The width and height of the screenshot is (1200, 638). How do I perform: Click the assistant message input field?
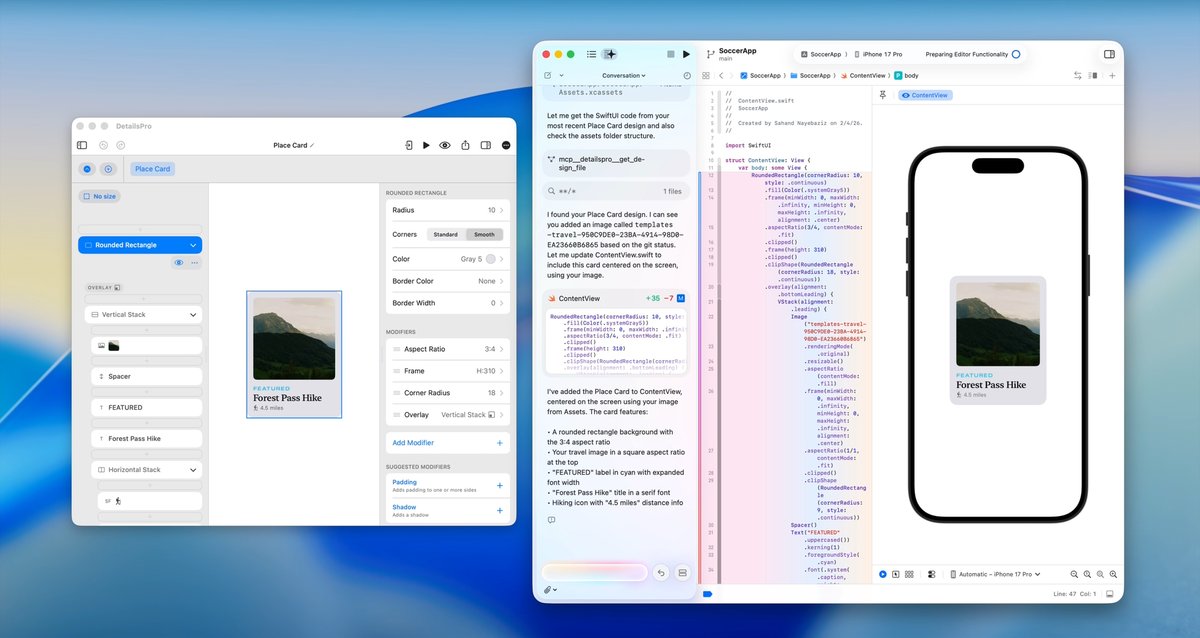point(595,572)
